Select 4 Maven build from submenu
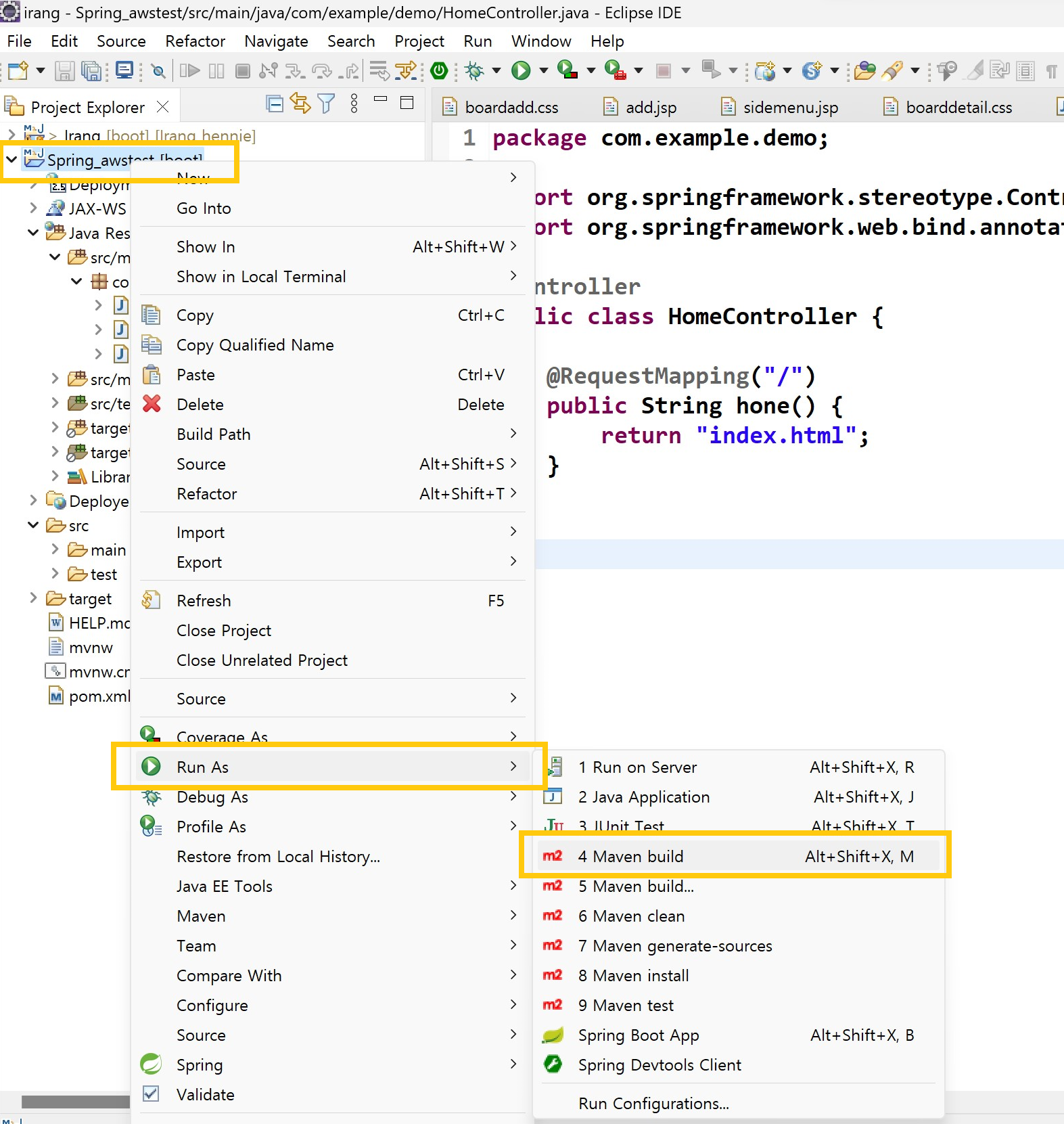This screenshot has width=1064, height=1124. (738, 856)
